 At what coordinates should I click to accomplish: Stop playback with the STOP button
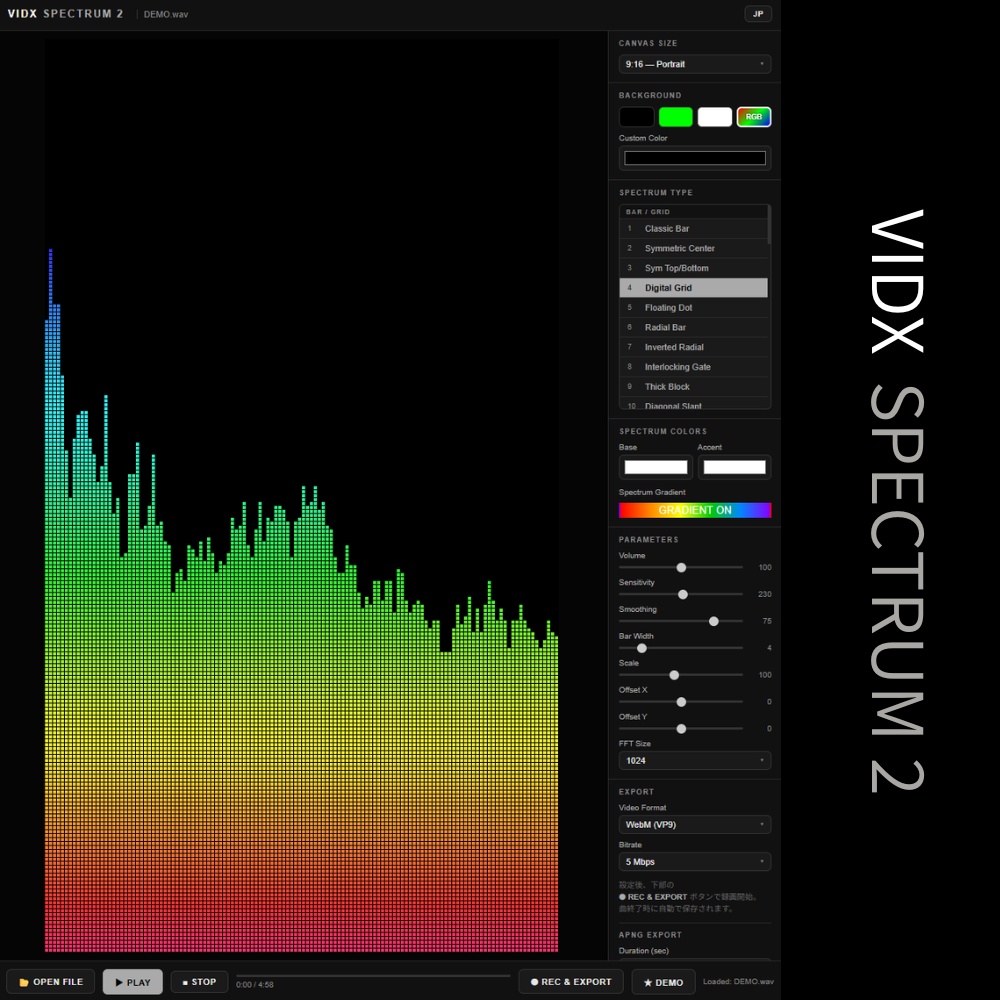(x=199, y=982)
